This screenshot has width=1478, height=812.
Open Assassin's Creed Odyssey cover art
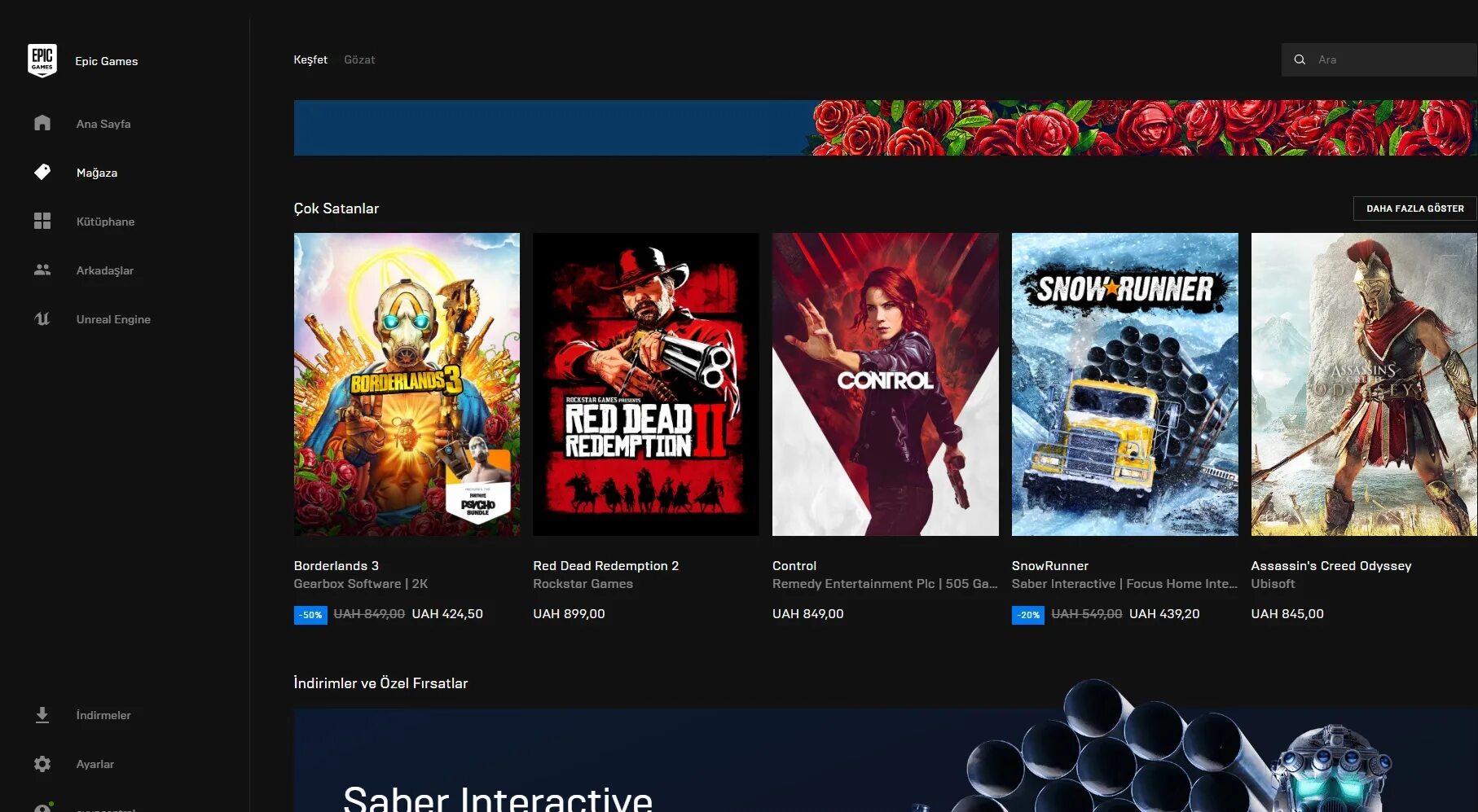[x=1364, y=384]
